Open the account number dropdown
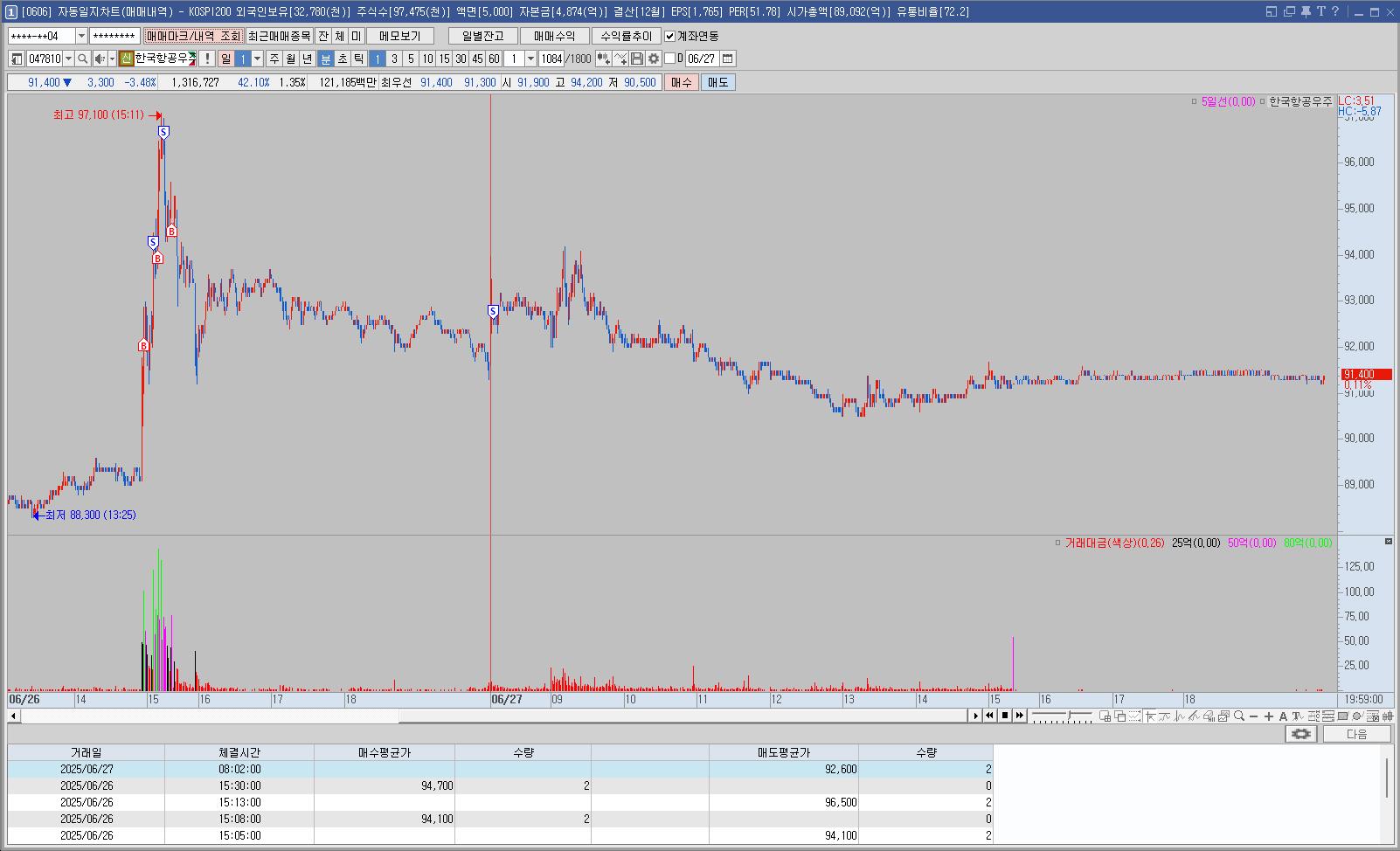 coord(81,36)
